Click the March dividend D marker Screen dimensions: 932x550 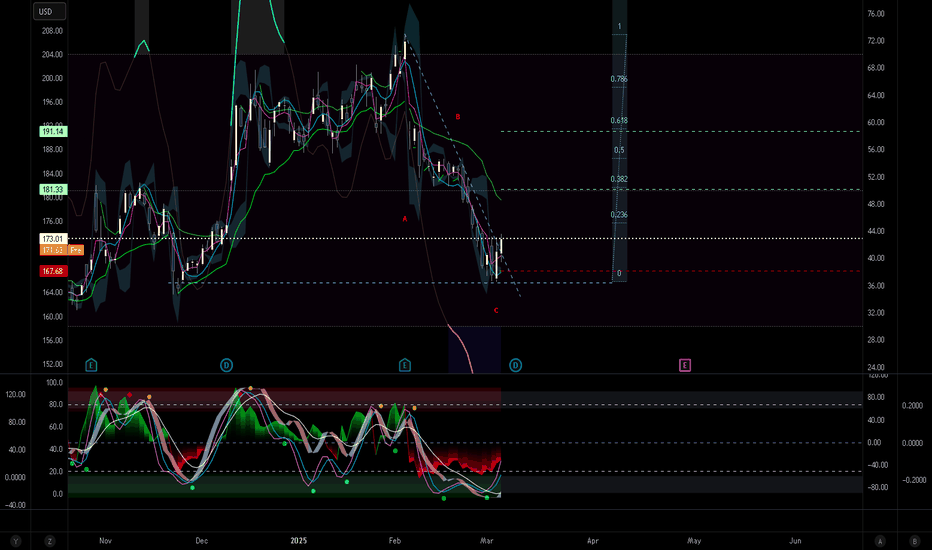pos(515,365)
